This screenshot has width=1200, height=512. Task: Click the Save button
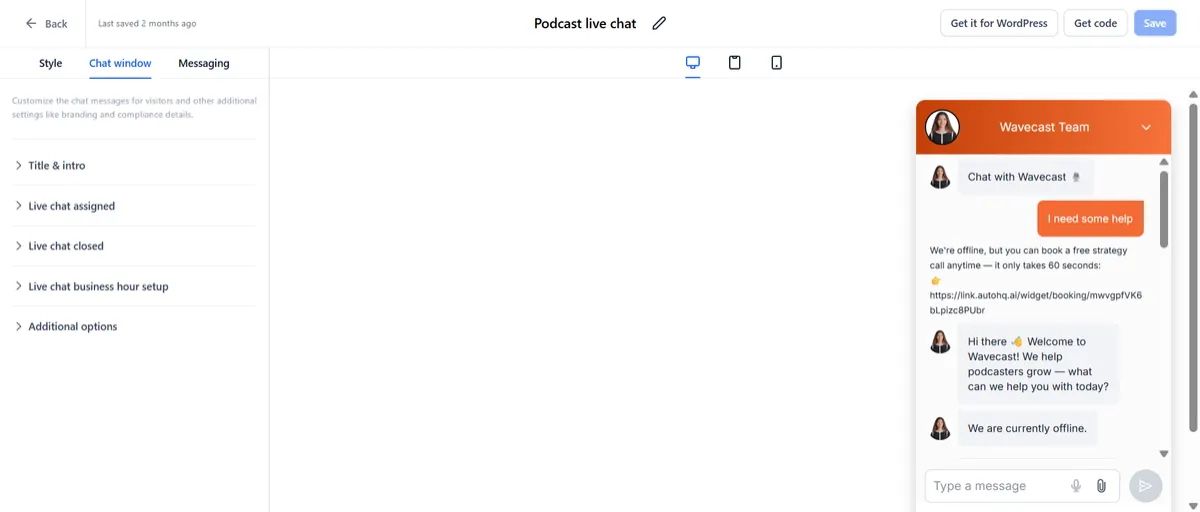tap(1155, 23)
